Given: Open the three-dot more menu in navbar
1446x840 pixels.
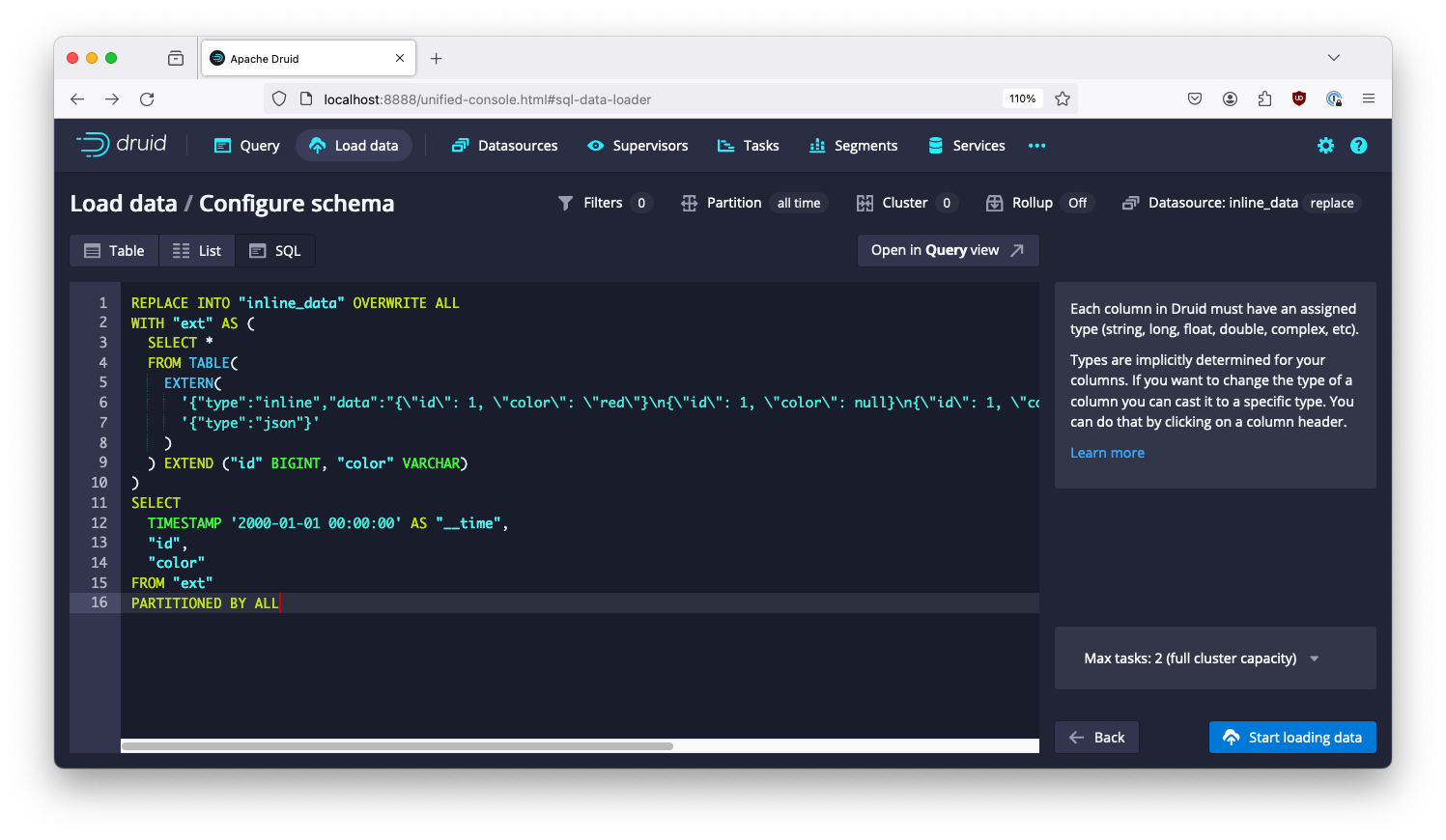Looking at the screenshot, I should tap(1036, 146).
